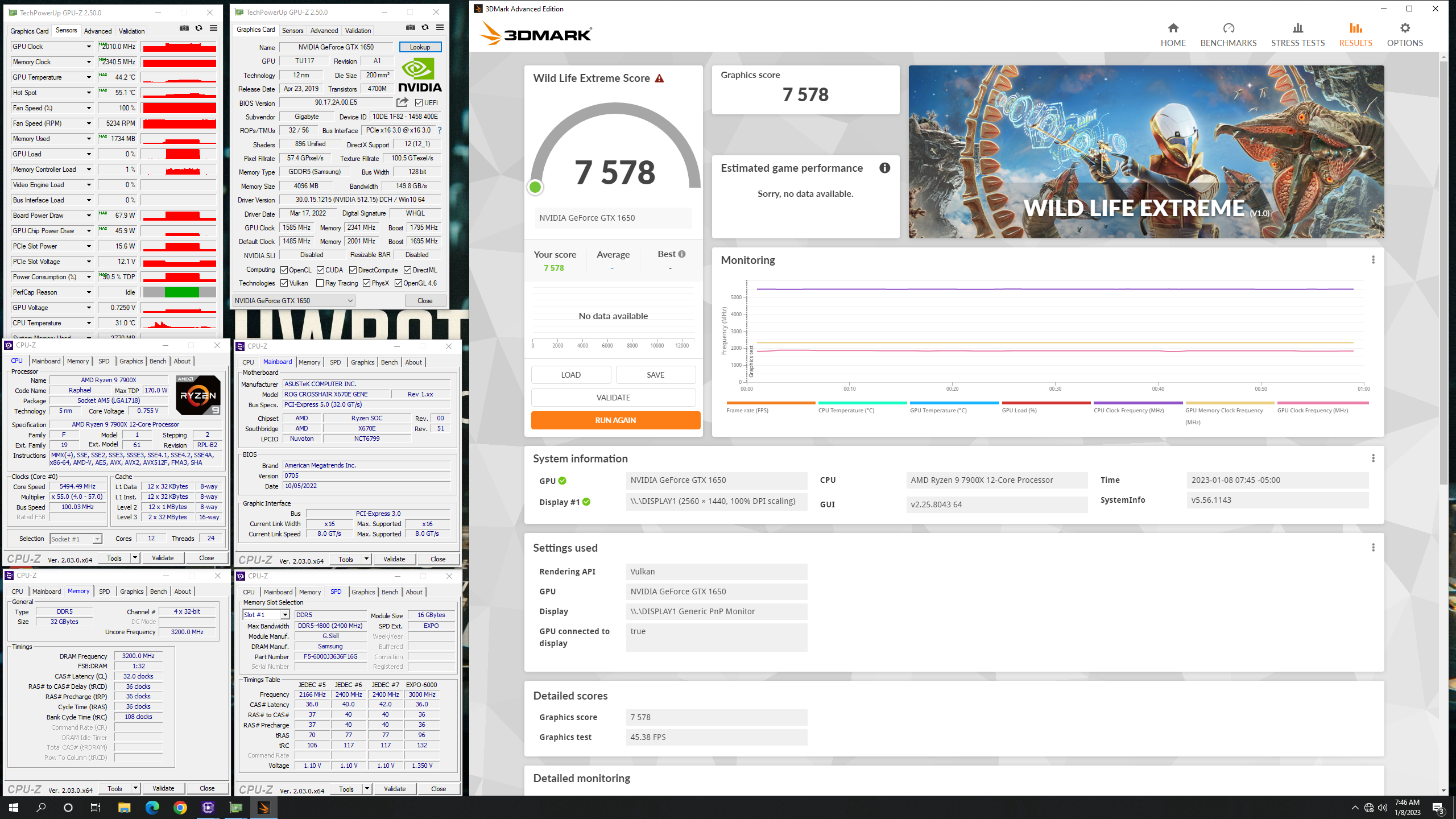
Task: Refresh sensors in GPU-Z Sensors window
Action: tap(198, 28)
